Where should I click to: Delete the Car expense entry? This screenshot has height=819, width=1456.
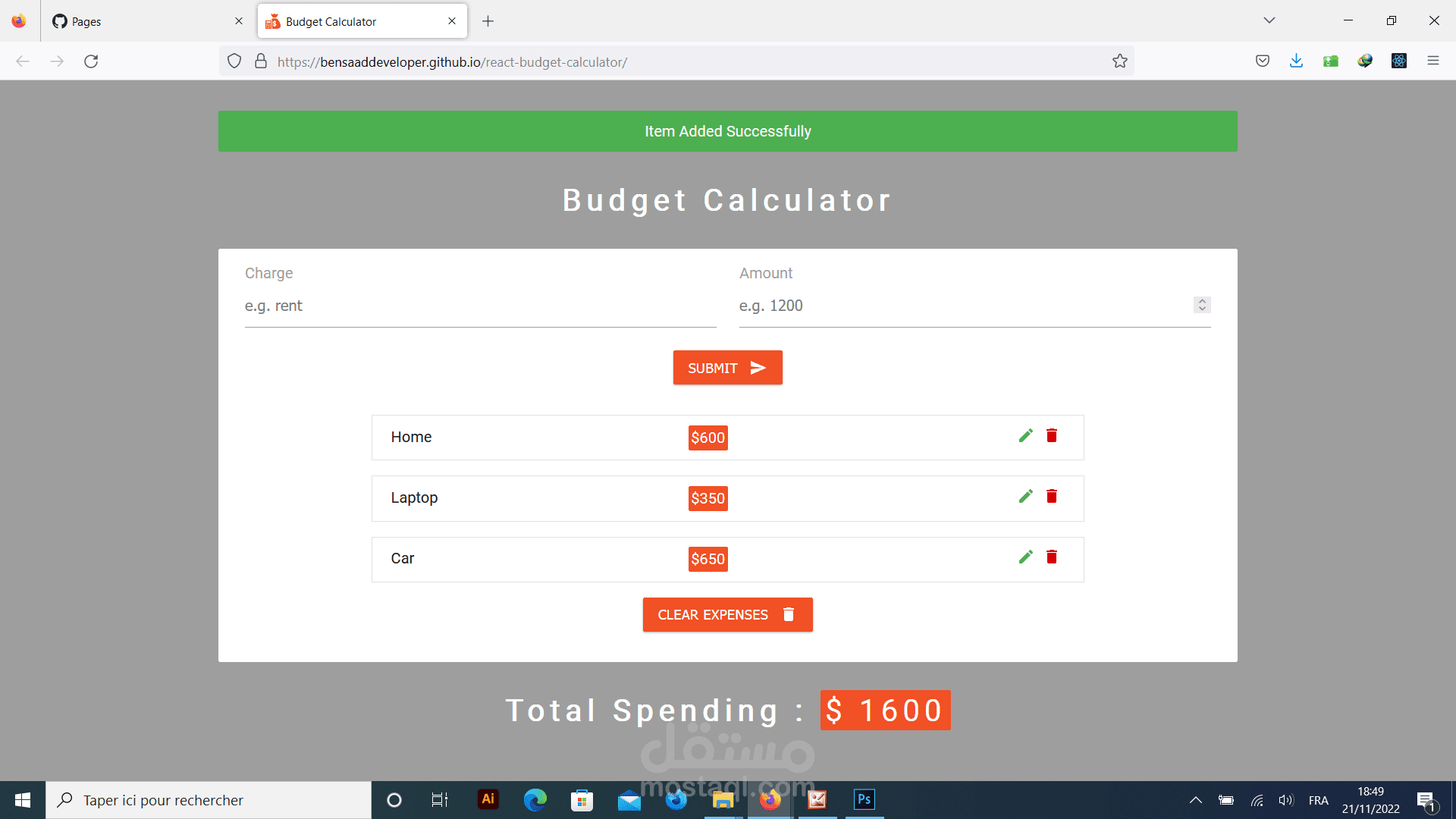(1052, 557)
